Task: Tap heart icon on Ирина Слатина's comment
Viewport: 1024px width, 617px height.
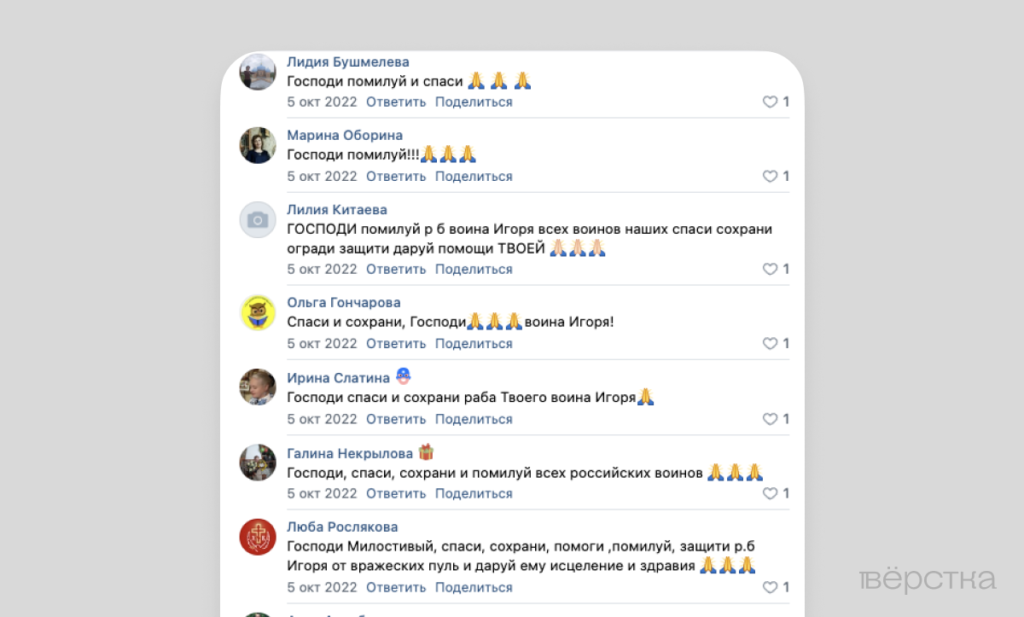Action: coord(770,419)
